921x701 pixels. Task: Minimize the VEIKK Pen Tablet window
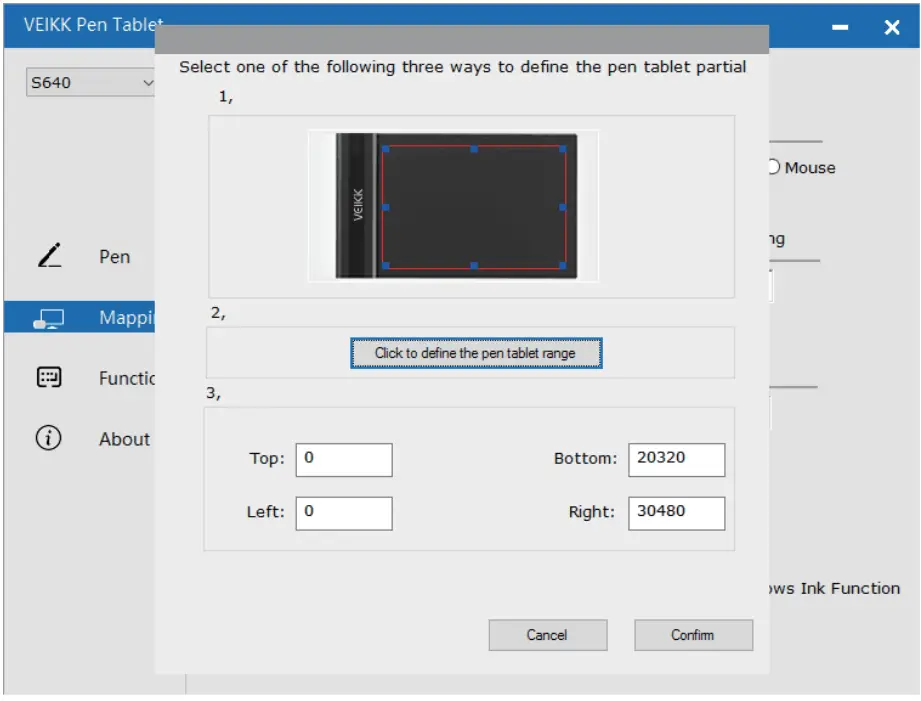point(840,27)
